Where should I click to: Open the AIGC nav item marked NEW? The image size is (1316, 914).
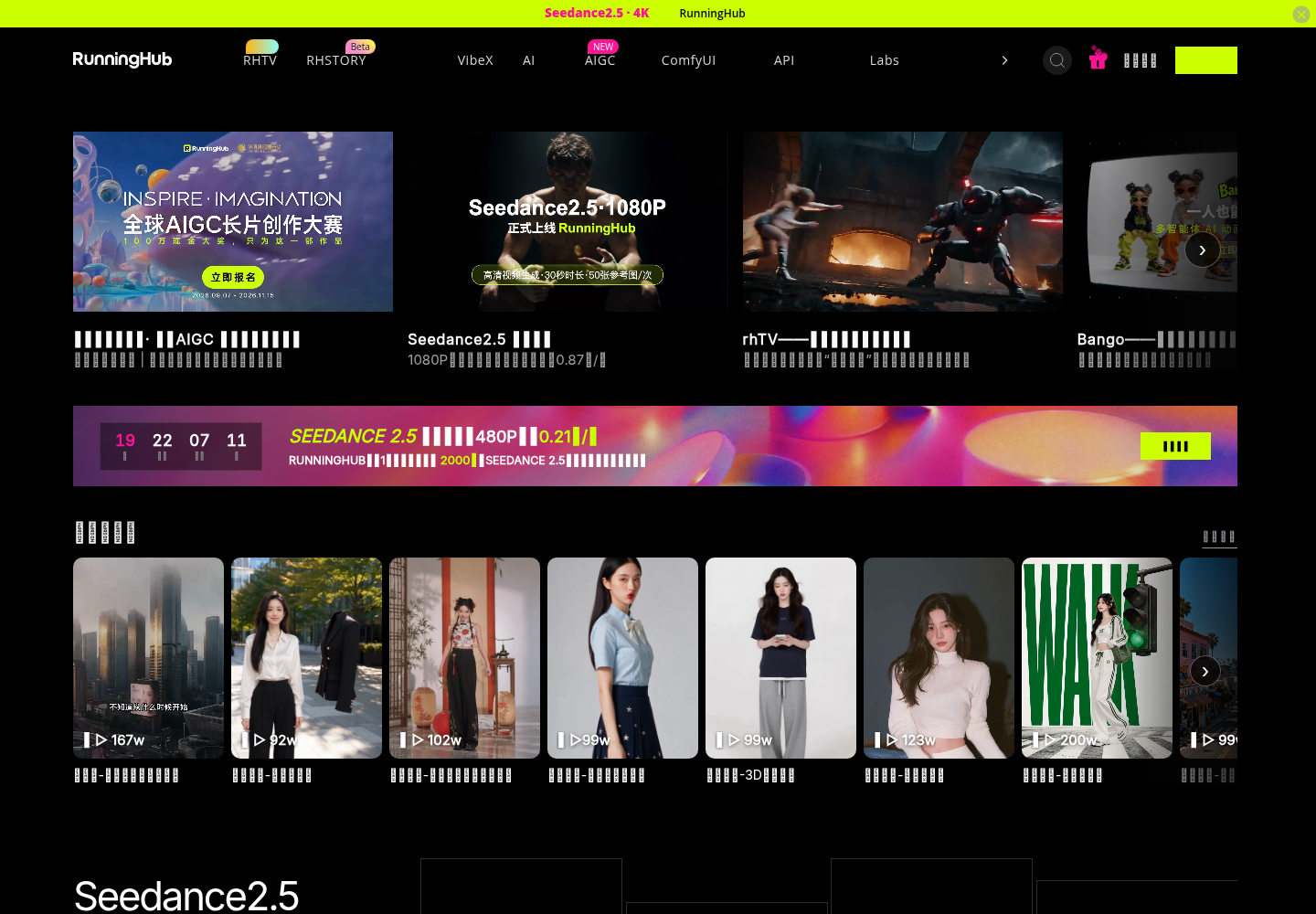[x=600, y=60]
